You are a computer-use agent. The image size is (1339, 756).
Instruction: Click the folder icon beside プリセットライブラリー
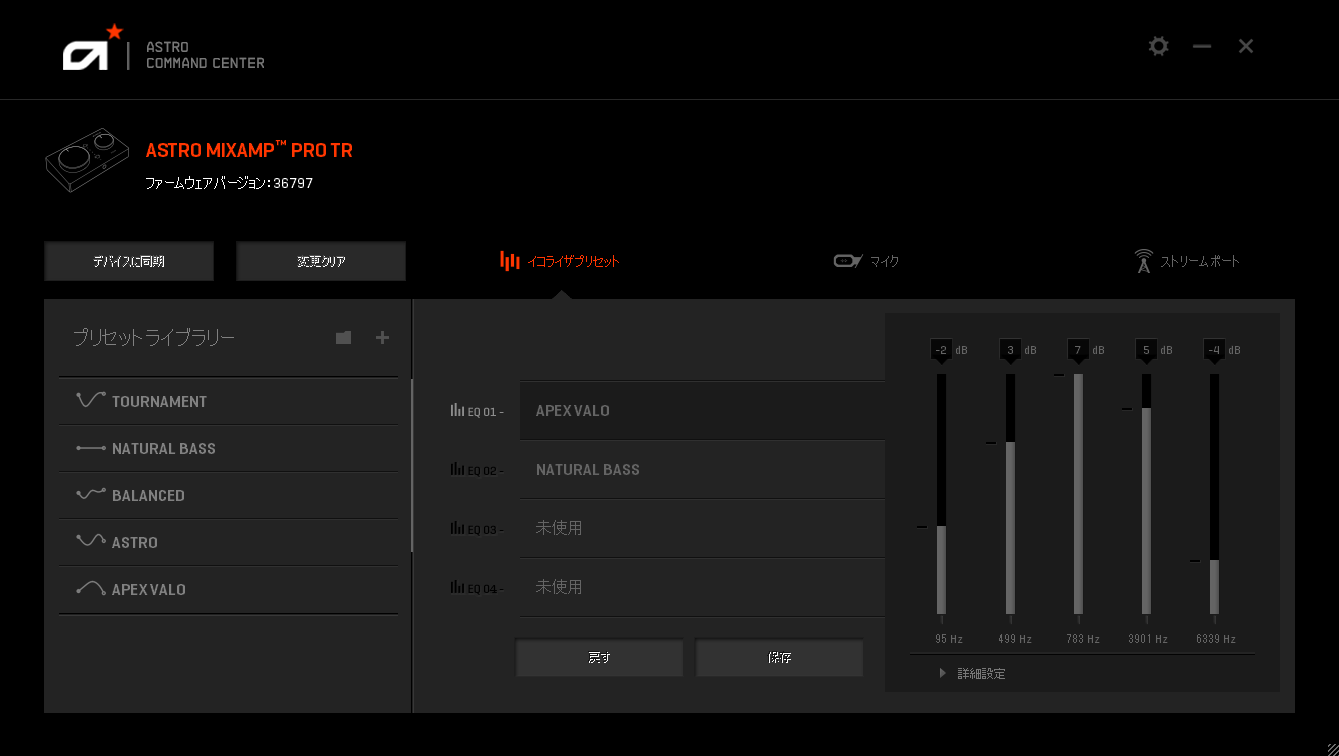(x=343, y=338)
